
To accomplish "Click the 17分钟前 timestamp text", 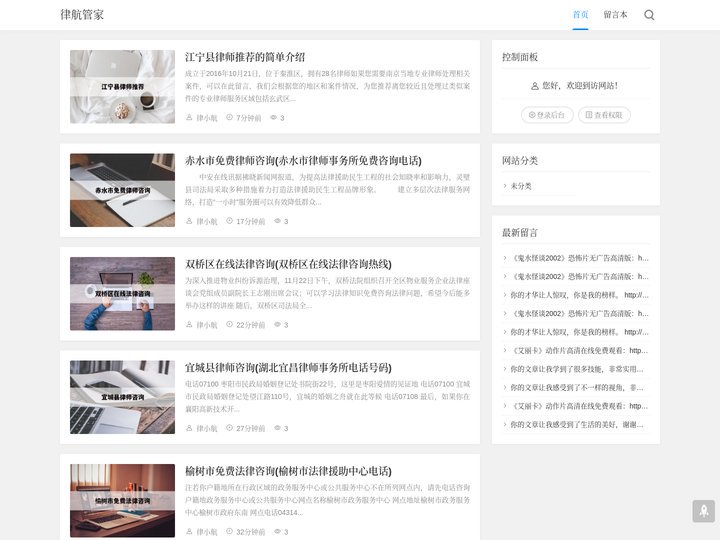I will click(x=251, y=221).
